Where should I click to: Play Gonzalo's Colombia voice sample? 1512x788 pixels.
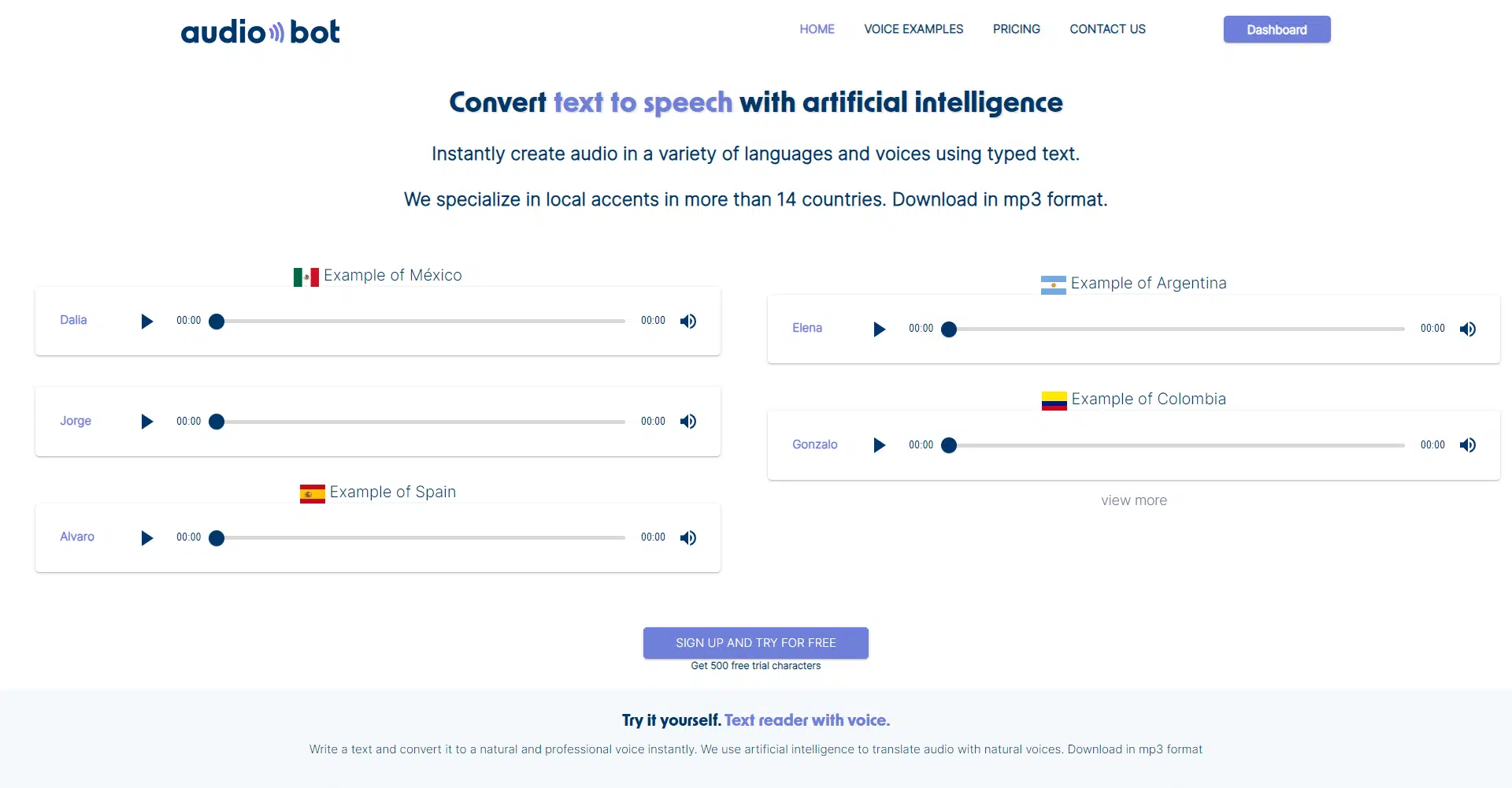879,445
